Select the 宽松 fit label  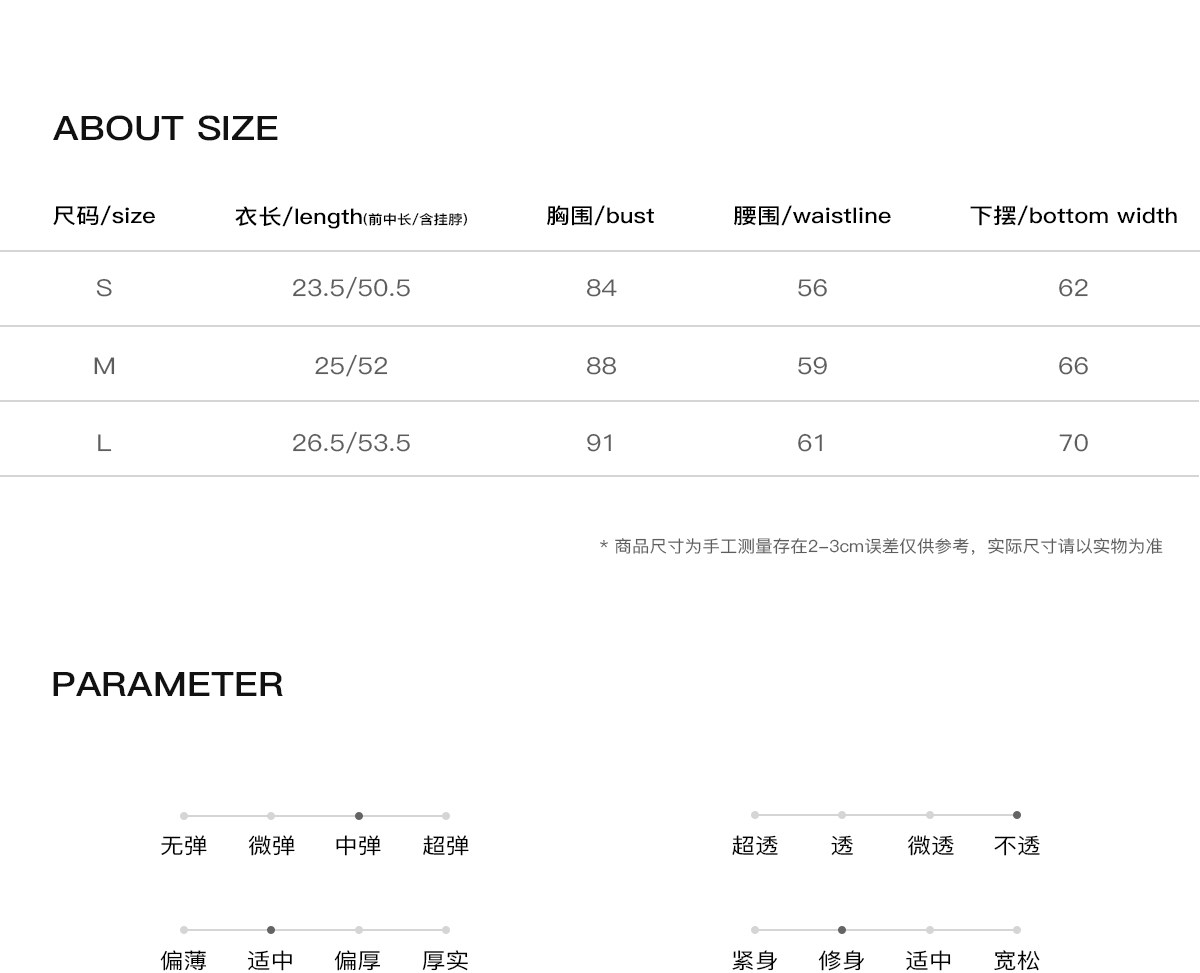pyautogui.click(x=1017, y=961)
